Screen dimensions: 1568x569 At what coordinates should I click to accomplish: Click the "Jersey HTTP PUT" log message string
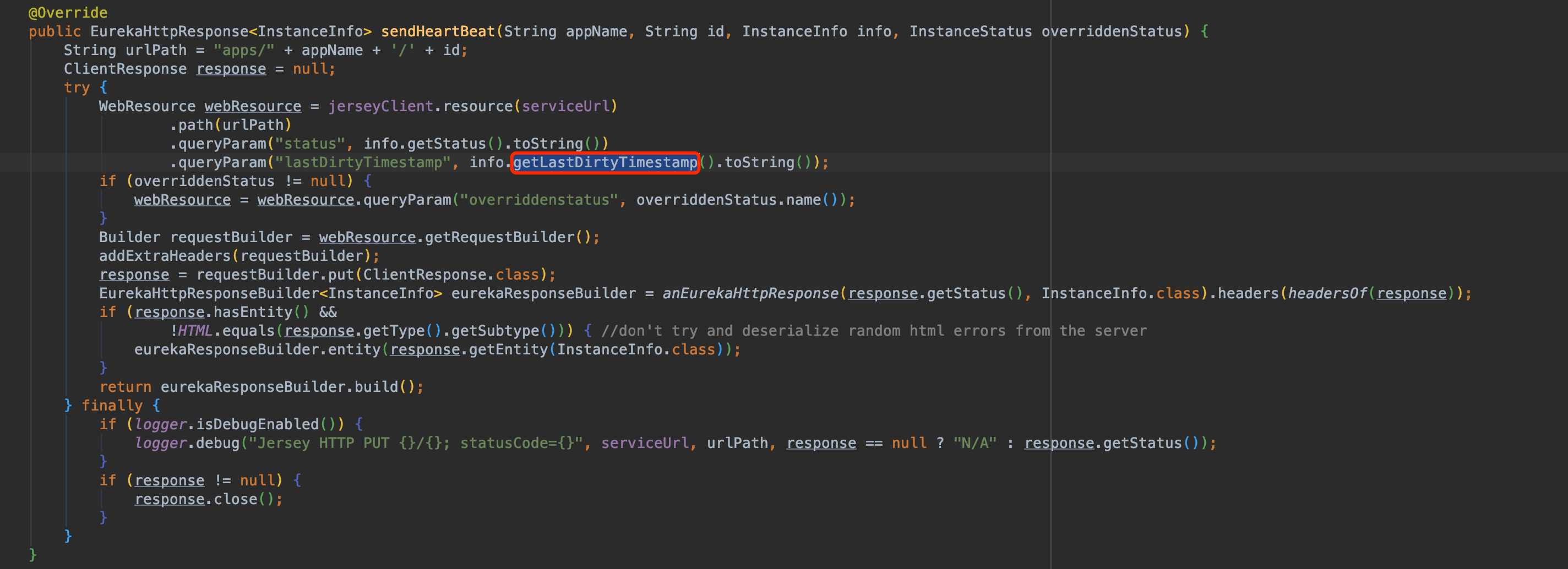[x=416, y=444]
